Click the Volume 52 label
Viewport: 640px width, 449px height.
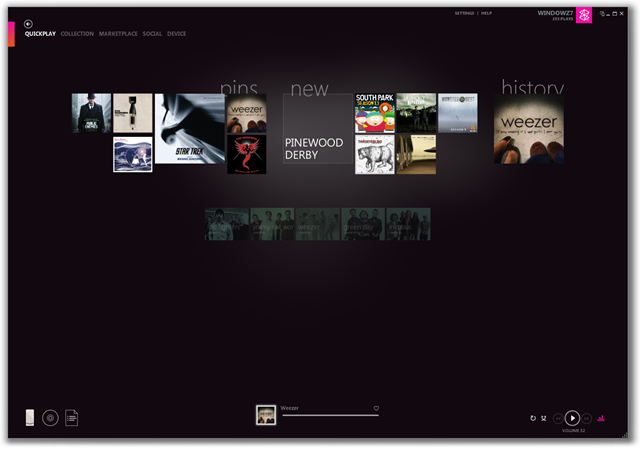[x=573, y=431]
